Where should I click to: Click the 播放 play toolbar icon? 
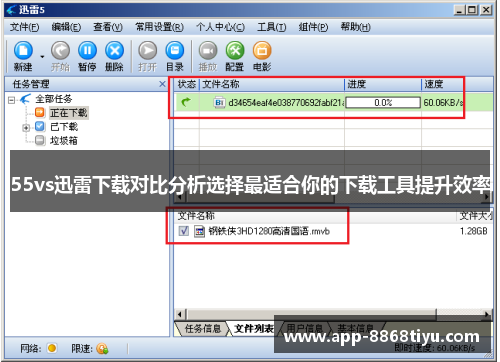pyautogui.click(x=208, y=51)
